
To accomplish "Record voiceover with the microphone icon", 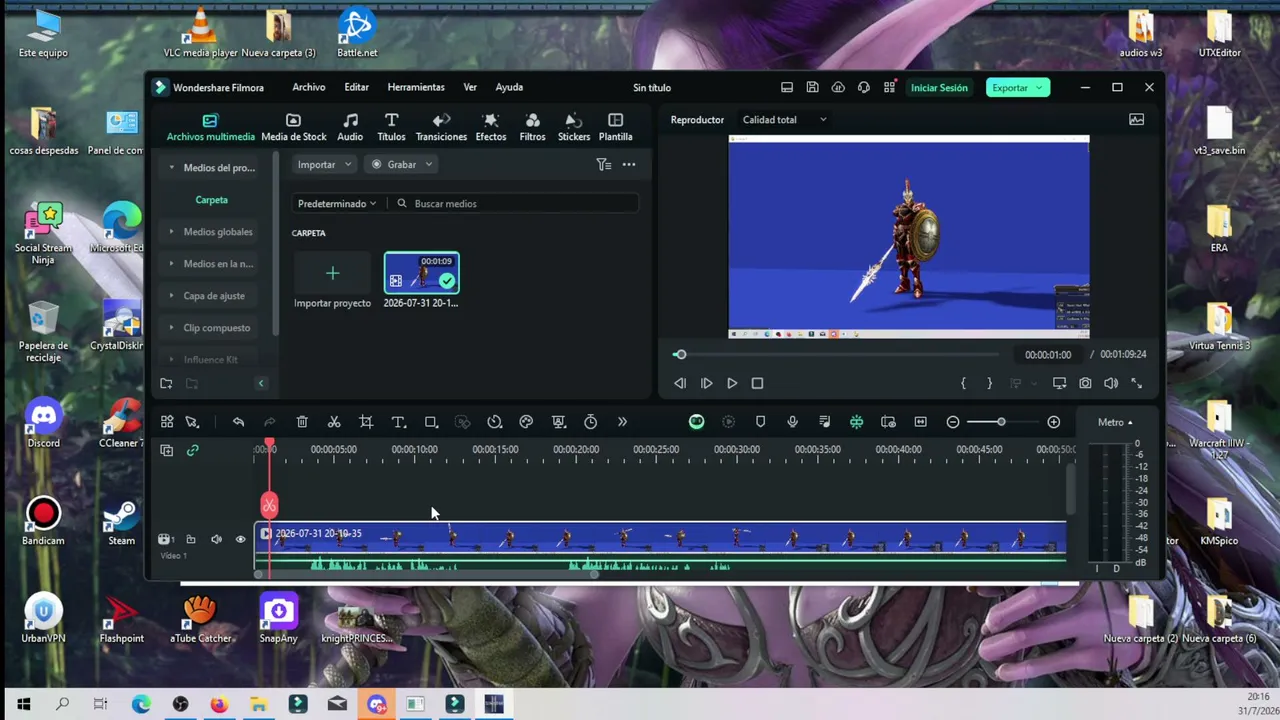I will click(x=792, y=422).
